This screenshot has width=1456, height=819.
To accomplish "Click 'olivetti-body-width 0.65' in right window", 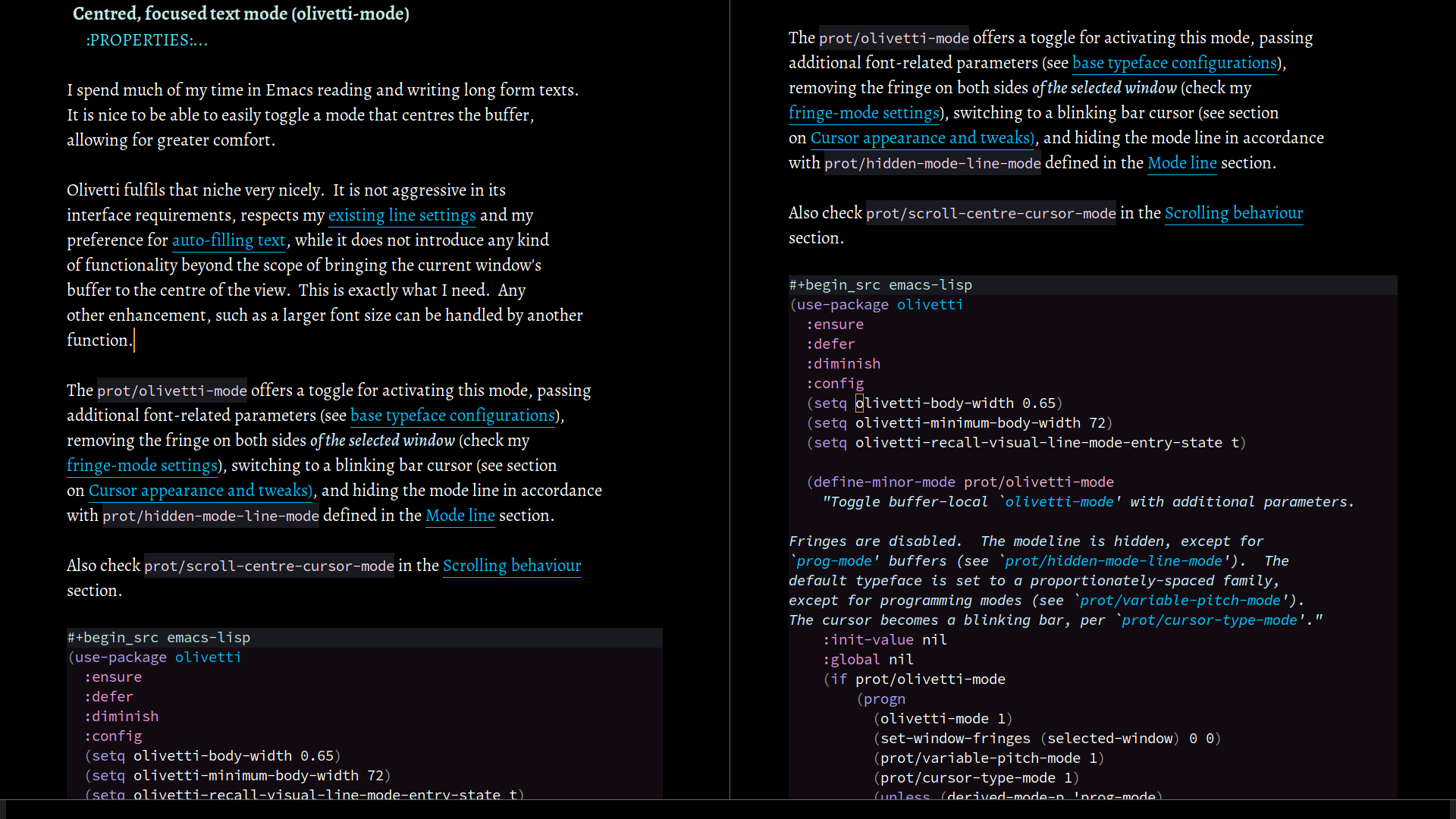I will click(x=955, y=403).
